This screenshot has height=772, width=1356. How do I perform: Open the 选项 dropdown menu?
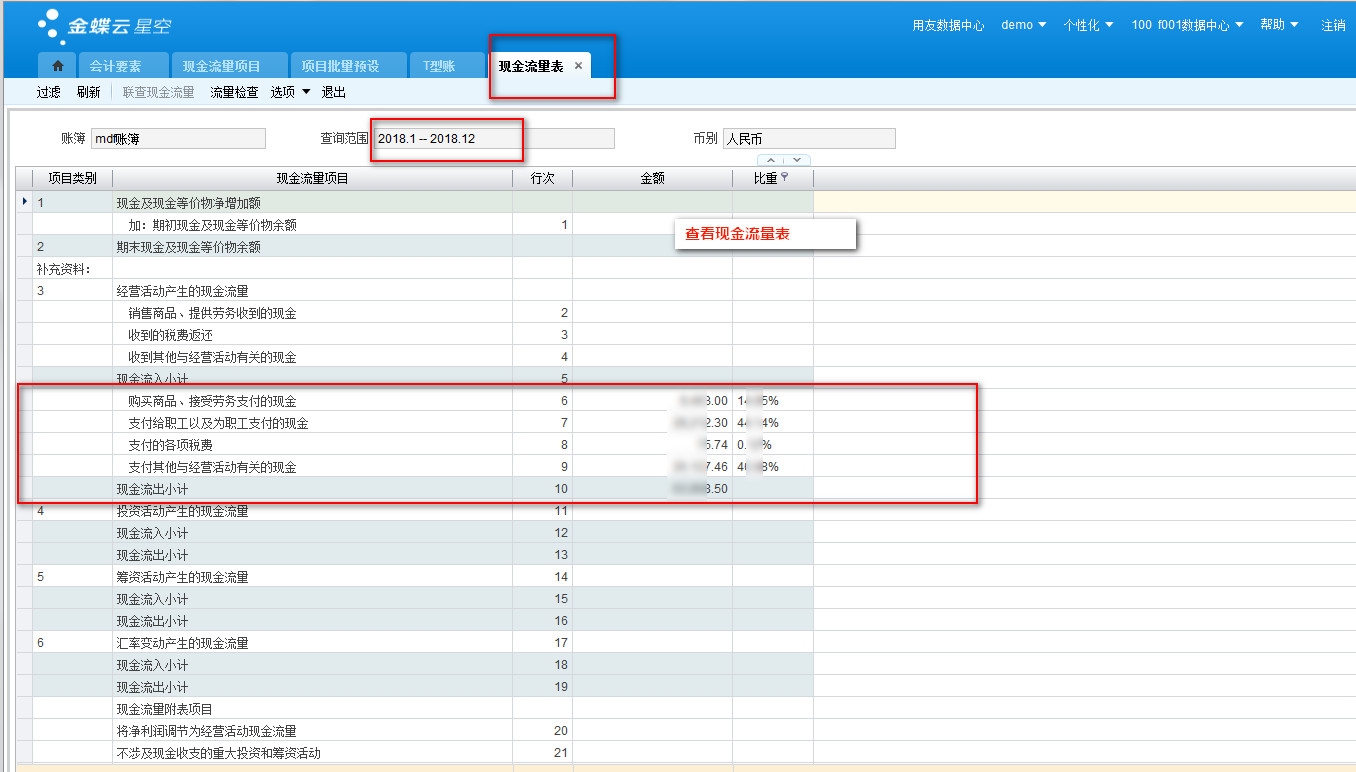point(290,92)
